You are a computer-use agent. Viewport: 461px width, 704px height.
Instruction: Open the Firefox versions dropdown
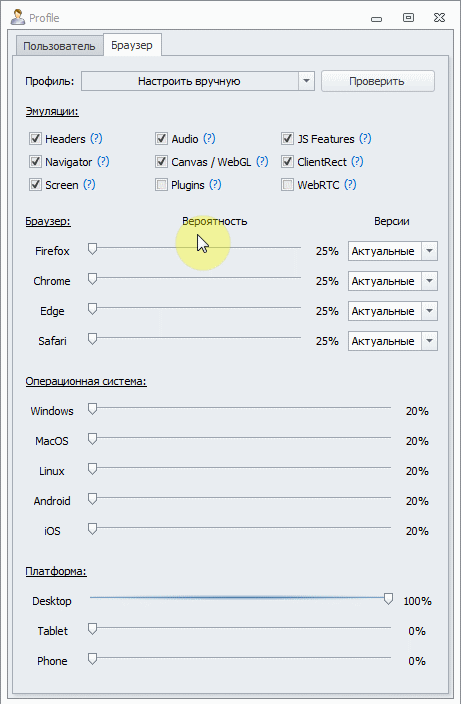click(429, 251)
